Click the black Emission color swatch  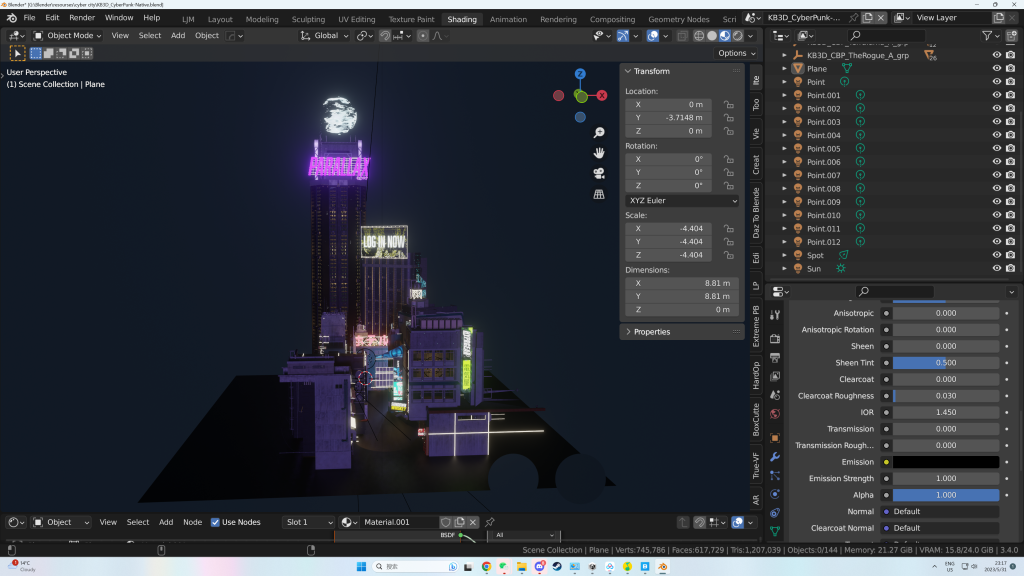click(x=946, y=462)
